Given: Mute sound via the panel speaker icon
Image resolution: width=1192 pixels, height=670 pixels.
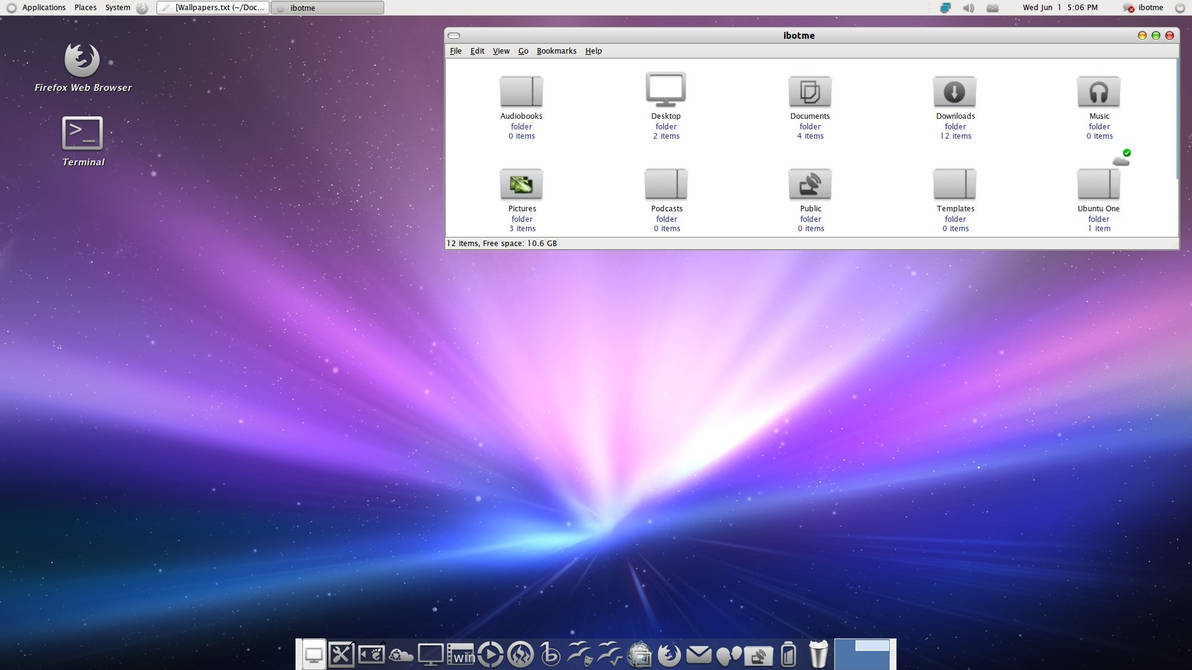Looking at the screenshot, I should pos(968,7).
